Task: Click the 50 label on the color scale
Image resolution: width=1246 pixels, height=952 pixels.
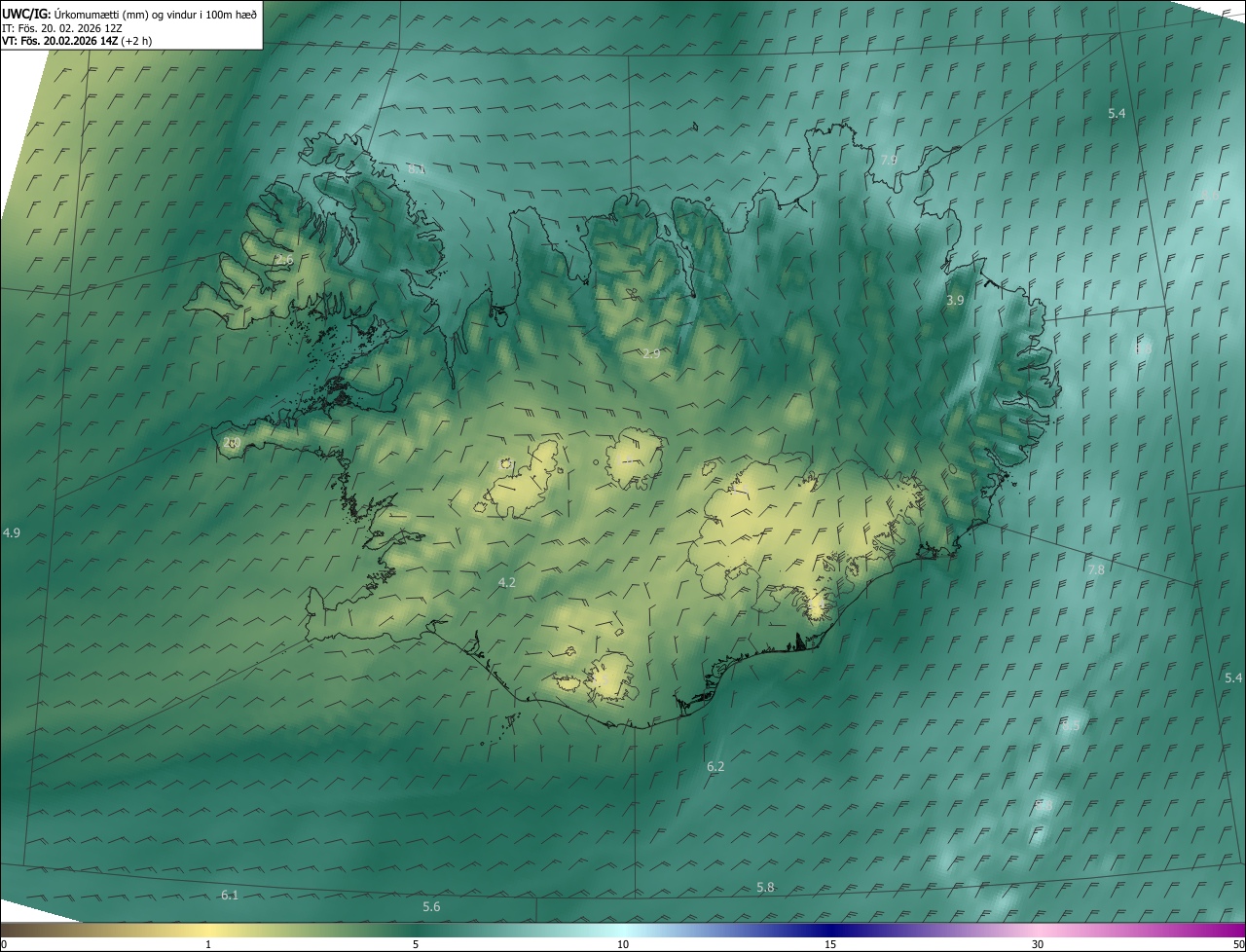Action: [x=1238, y=944]
